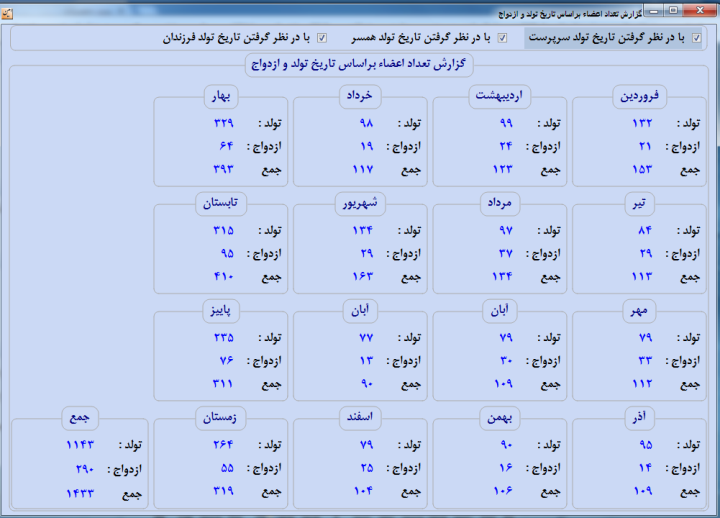
Task: Click the تیر birth count ۸۴
Action: coord(645,230)
